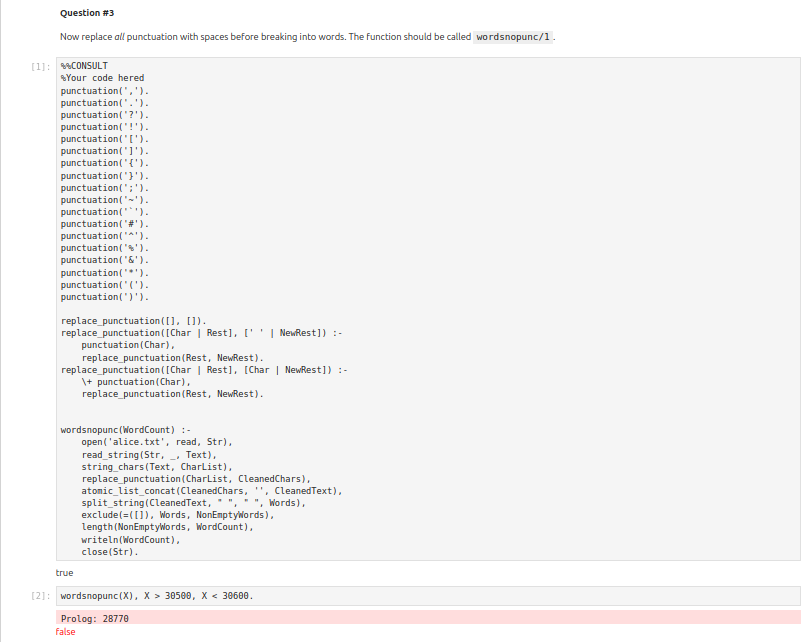808x642 pixels.
Task: Click the Question #3 heading
Action: pyautogui.click(x=86, y=11)
